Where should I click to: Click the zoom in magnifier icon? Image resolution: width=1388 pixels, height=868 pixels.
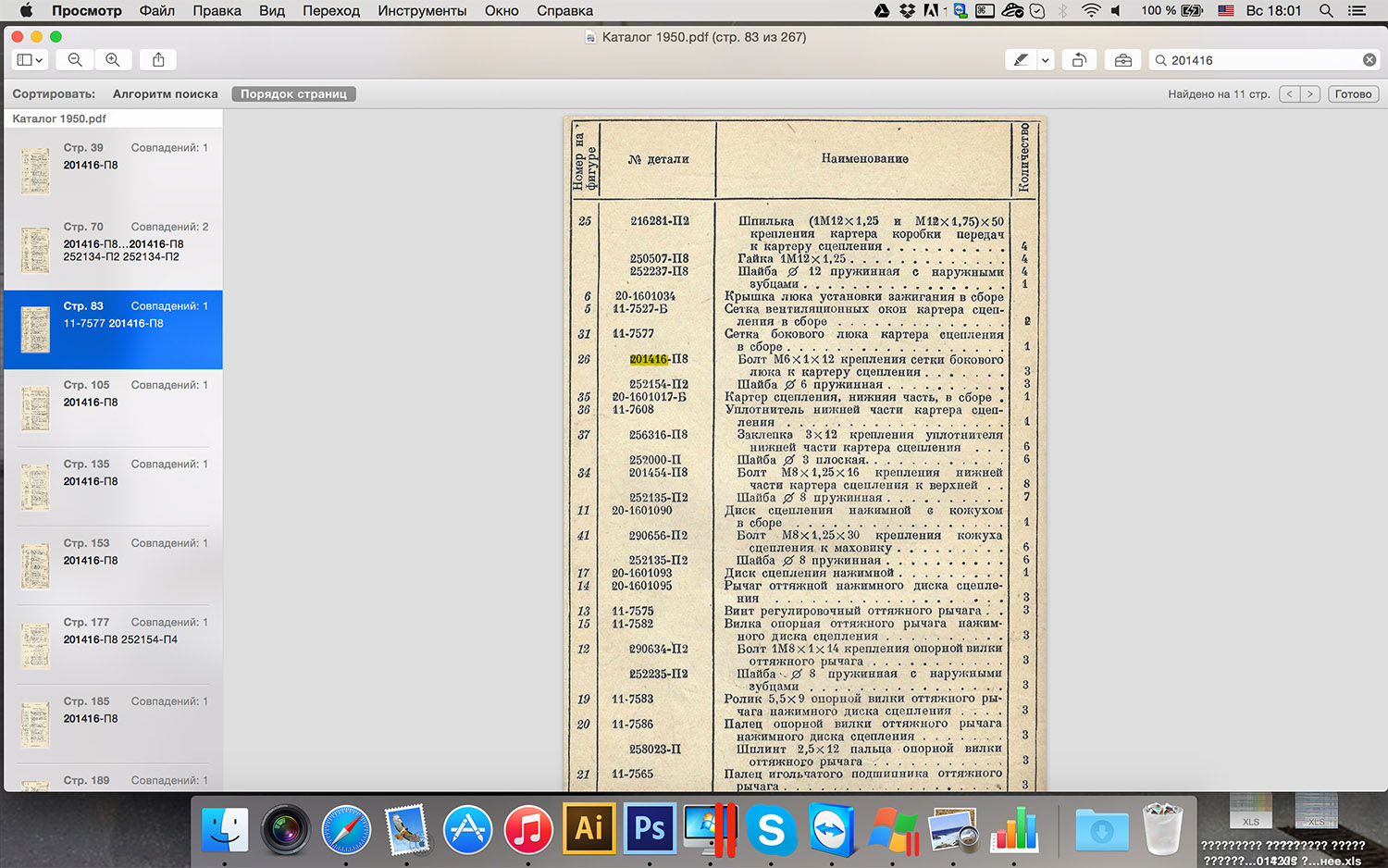[113, 60]
